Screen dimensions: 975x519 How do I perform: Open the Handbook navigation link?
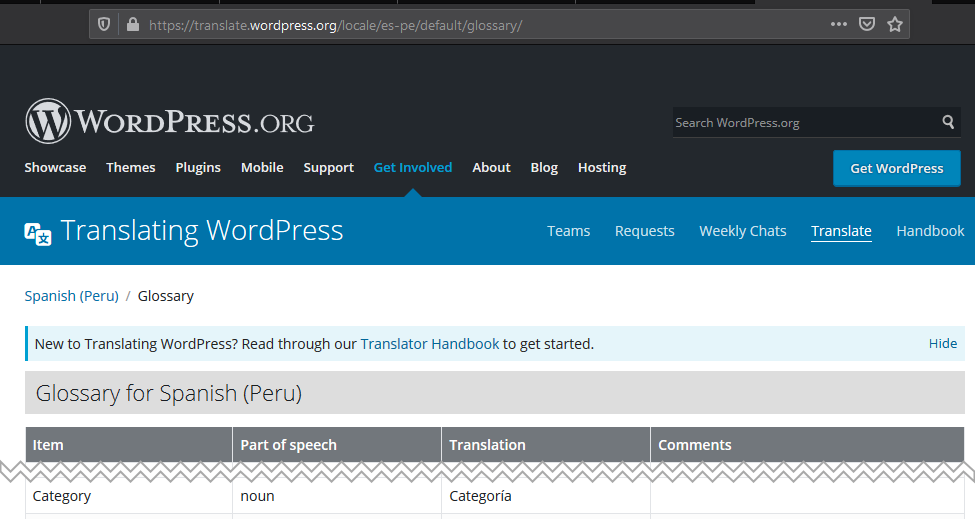(930, 231)
